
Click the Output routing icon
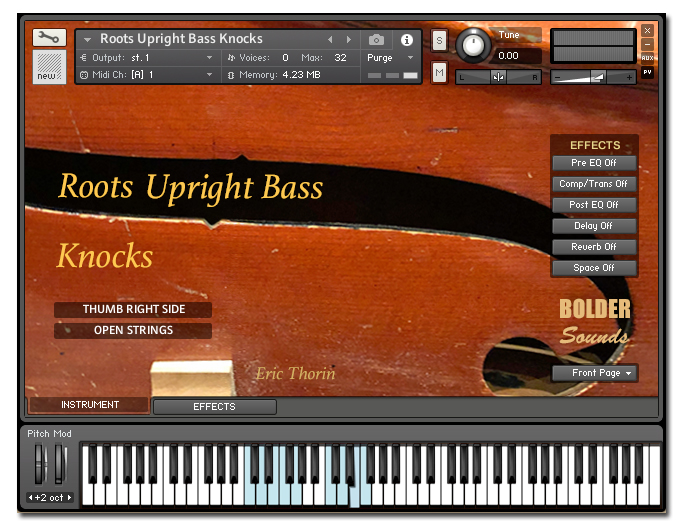pyautogui.click(x=84, y=57)
